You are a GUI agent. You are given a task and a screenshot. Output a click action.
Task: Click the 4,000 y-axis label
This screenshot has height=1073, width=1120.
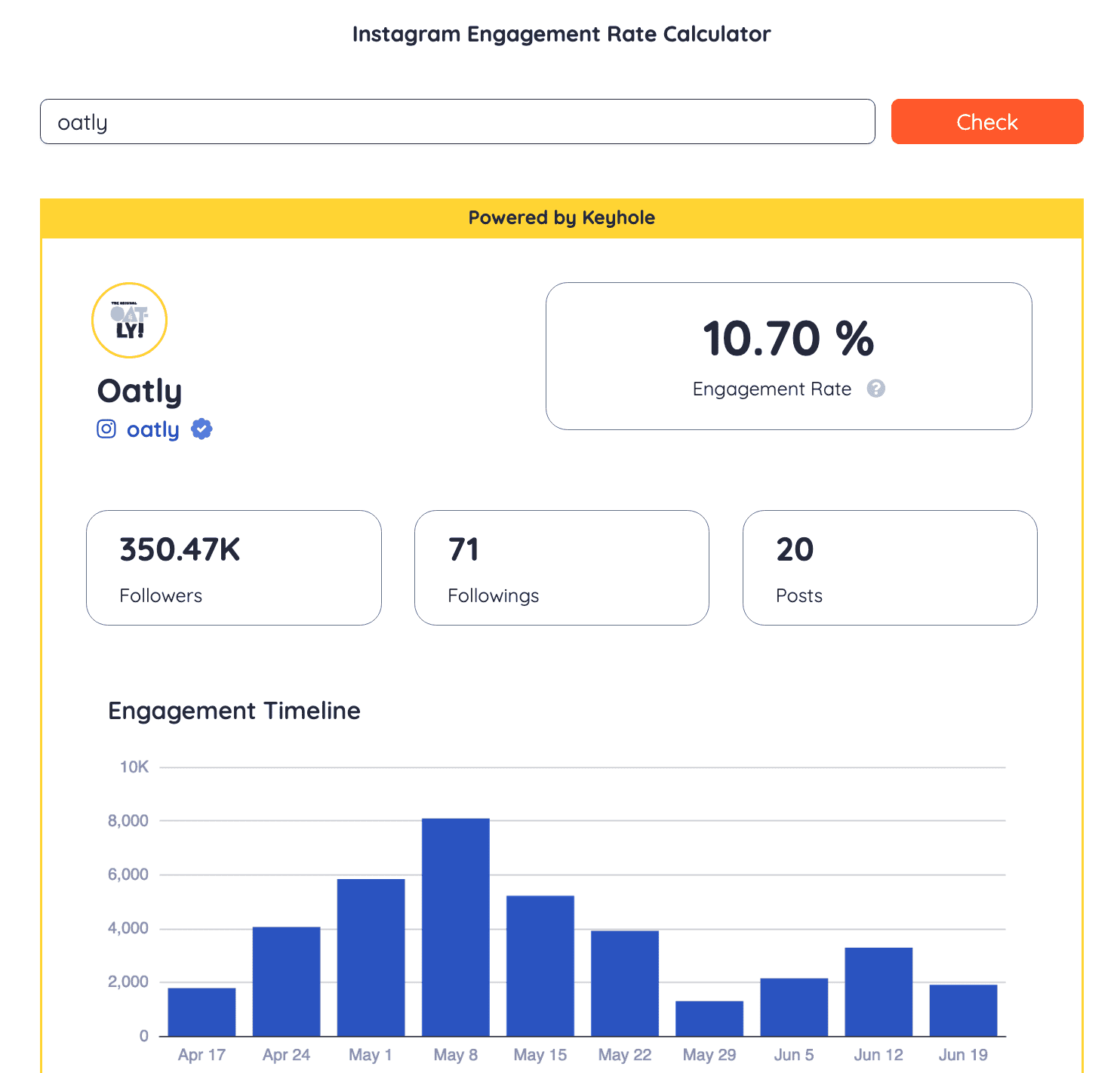(128, 928)
